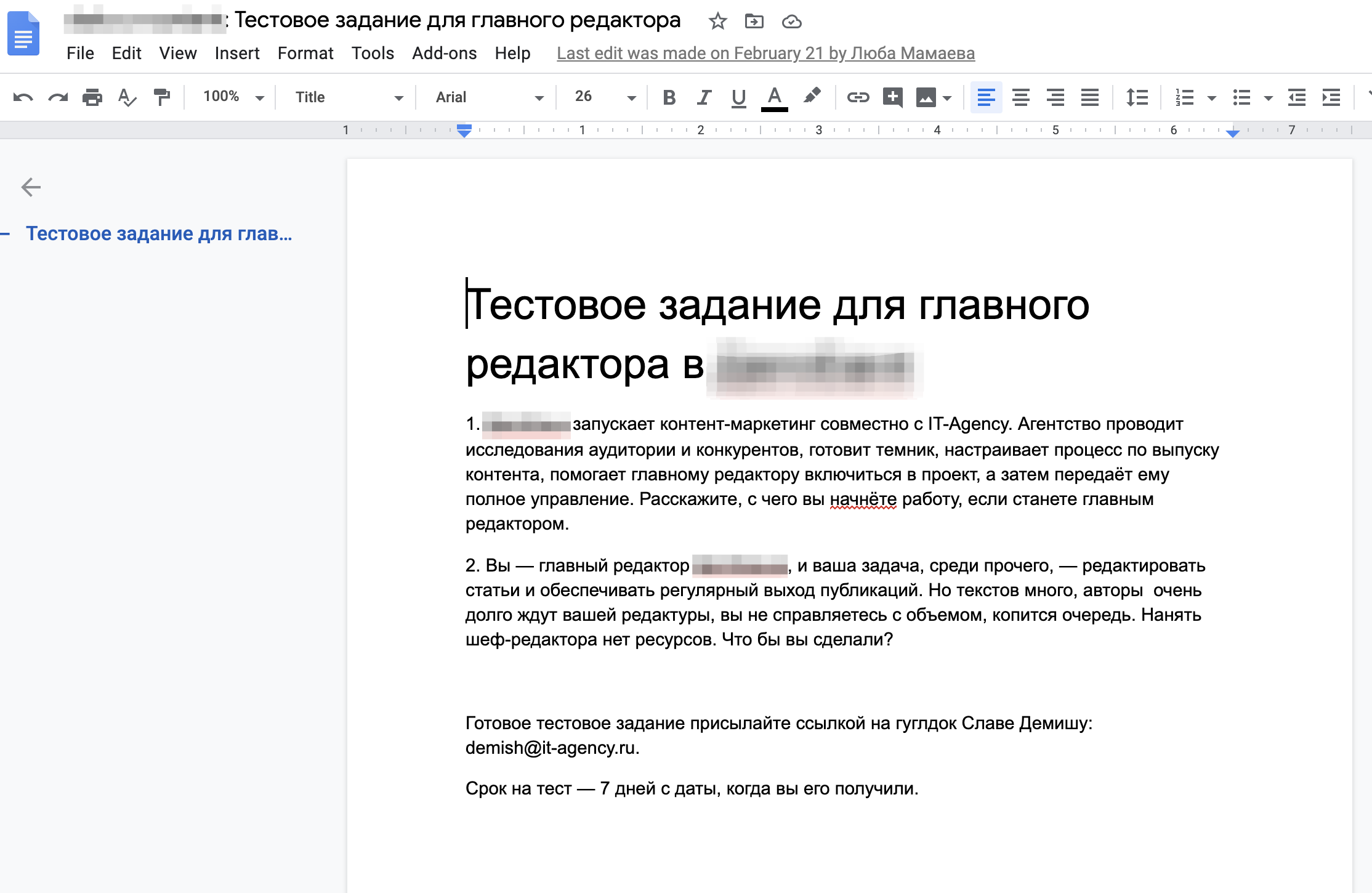Open the Title paragraph style dropdown
Screen dimensions: 1372x893
(349, 97)
